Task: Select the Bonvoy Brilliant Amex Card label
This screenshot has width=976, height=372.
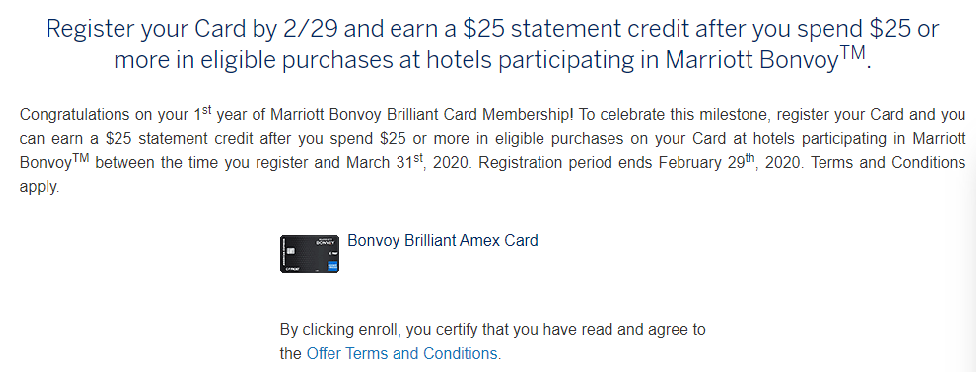Action: tap(443, 240)
